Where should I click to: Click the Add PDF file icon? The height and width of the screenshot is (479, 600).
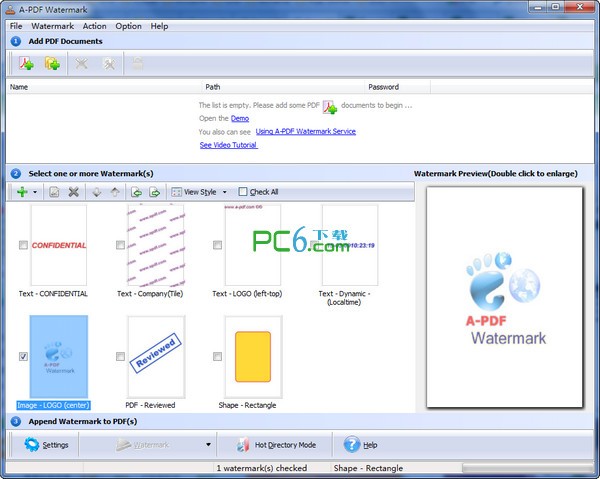tap(27, 63)
